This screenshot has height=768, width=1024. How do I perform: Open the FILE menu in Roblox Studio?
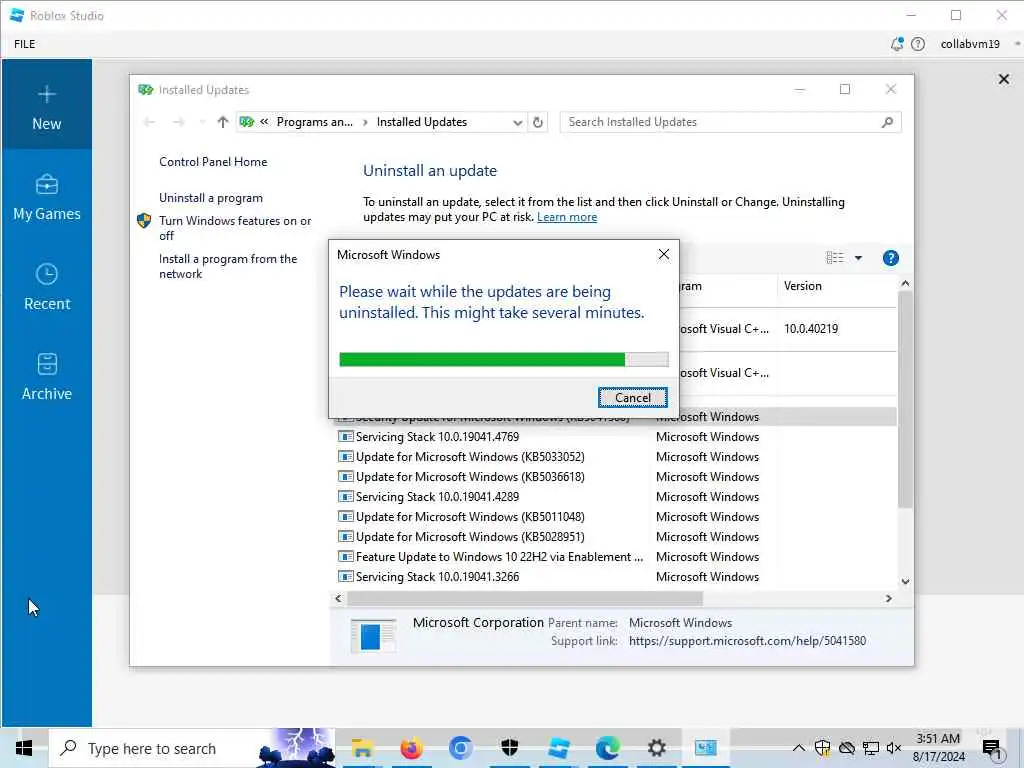[x=25, y=44]
